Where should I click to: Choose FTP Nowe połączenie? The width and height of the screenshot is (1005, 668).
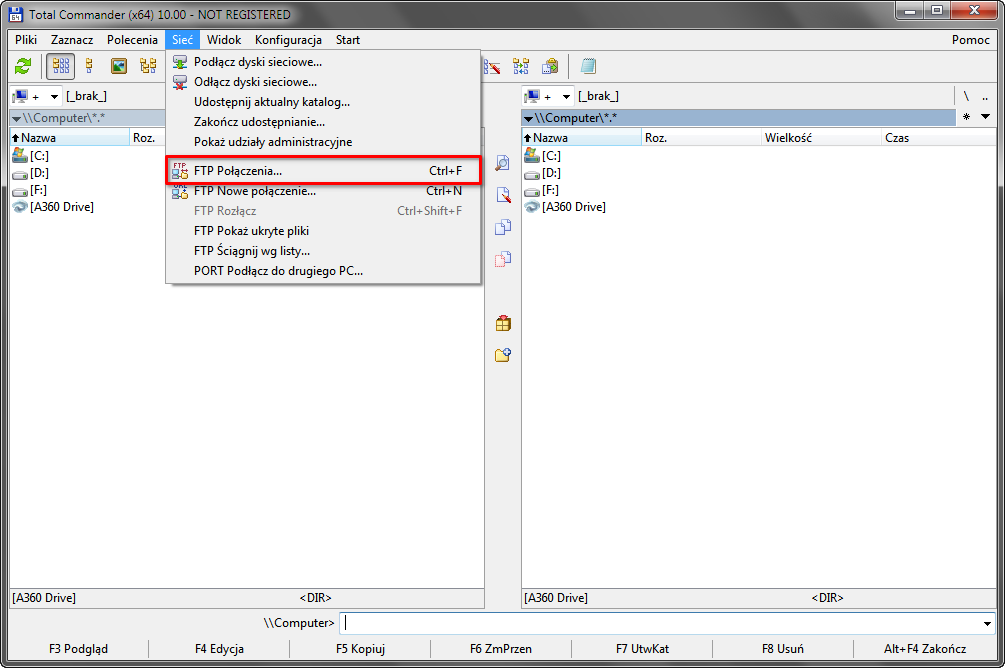[323, 191]
